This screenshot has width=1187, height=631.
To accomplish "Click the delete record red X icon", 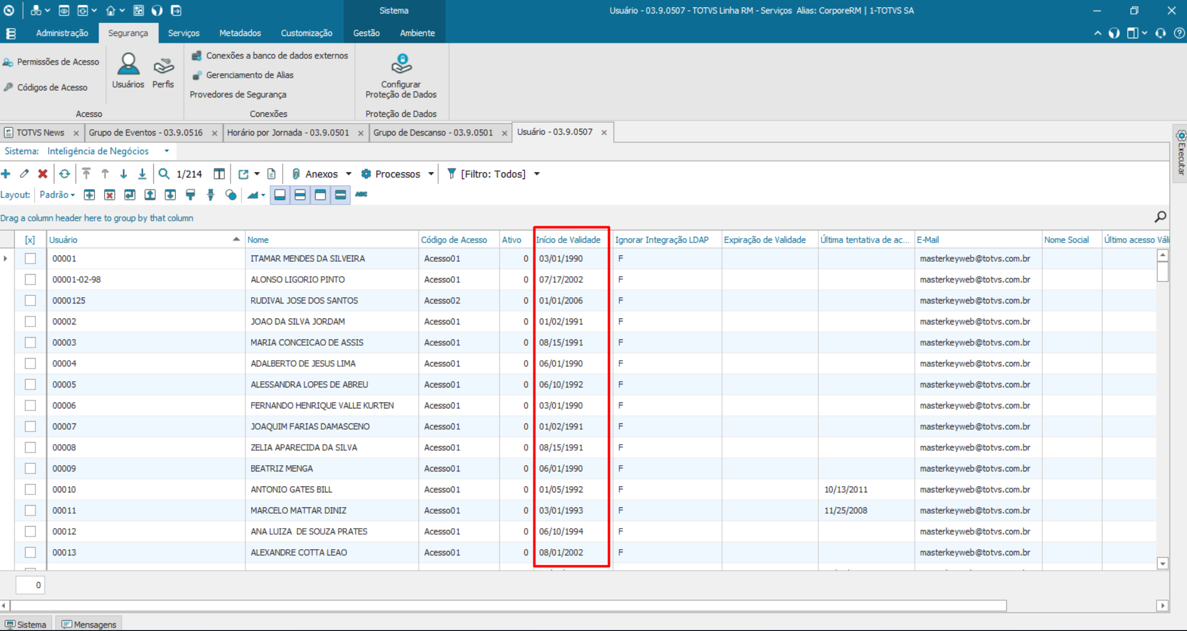I will tap(44, 173).
